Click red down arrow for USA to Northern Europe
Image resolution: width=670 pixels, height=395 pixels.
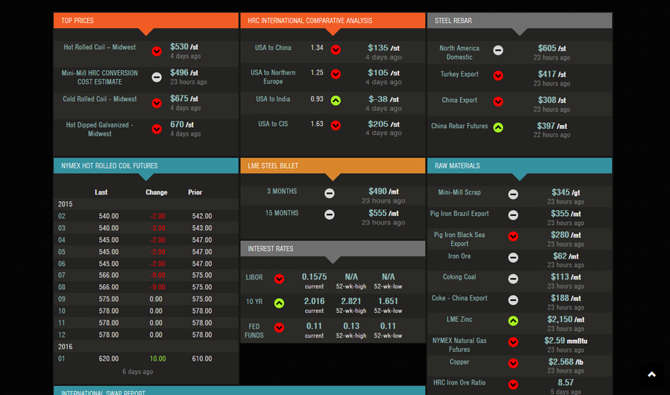(x=336, y=74)
